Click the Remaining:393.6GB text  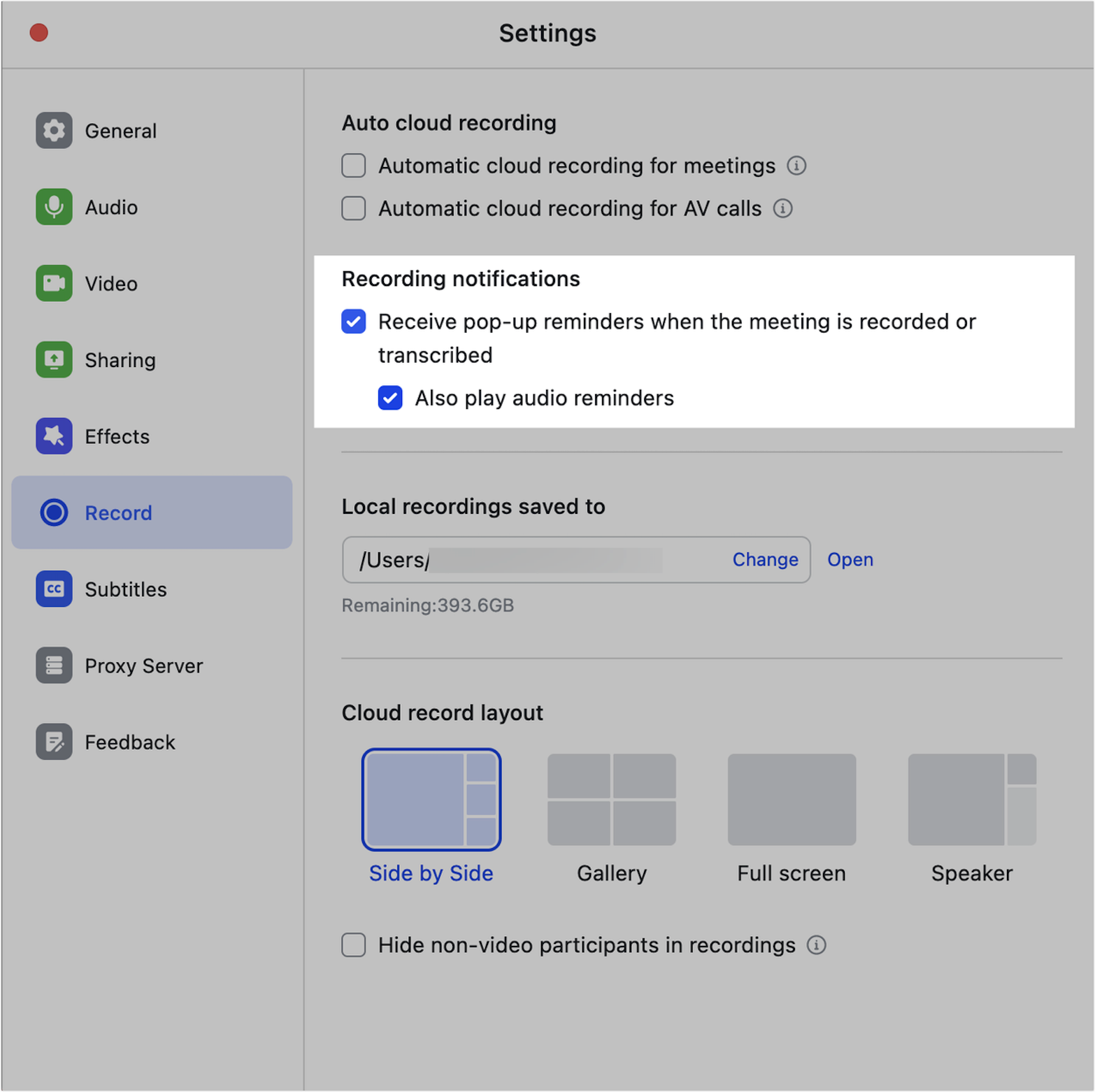(x=428, y=605)
